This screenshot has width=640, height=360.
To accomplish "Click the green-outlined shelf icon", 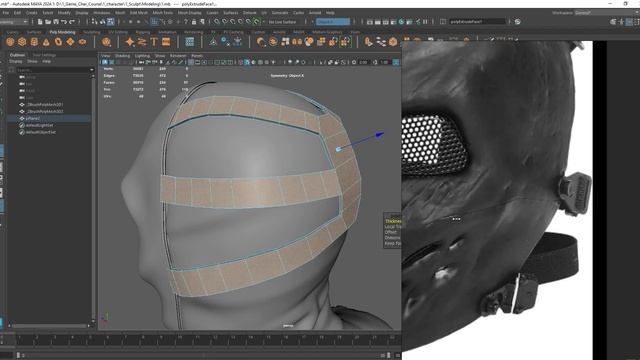I will (346, 42).
